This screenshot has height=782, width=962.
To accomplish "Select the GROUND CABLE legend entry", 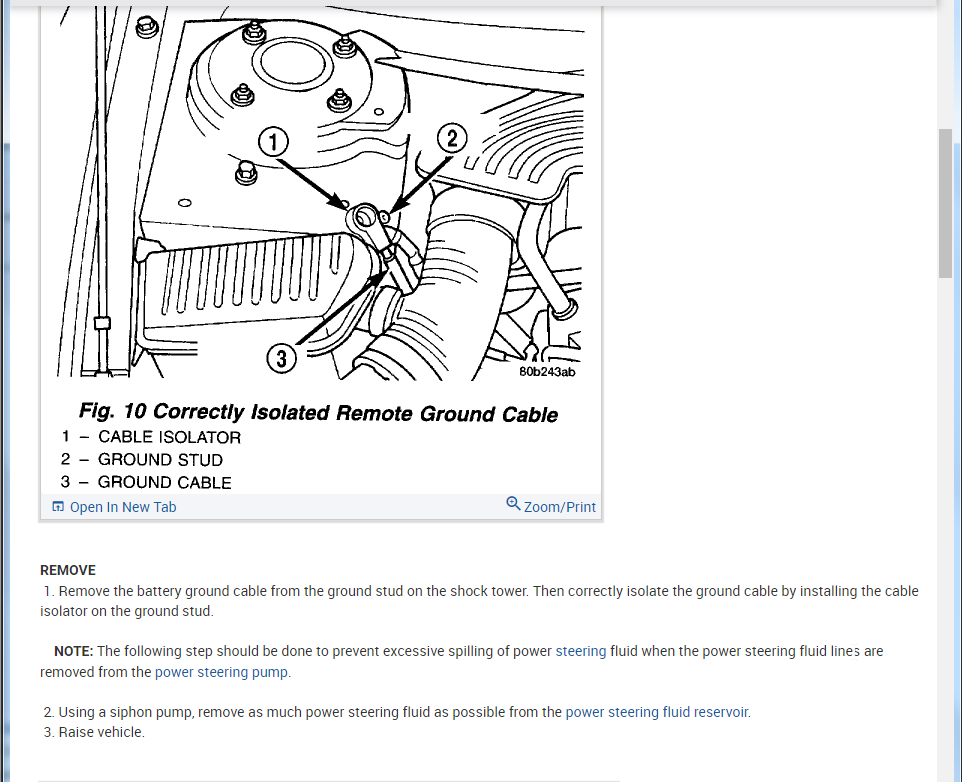I will pos(146,482).
